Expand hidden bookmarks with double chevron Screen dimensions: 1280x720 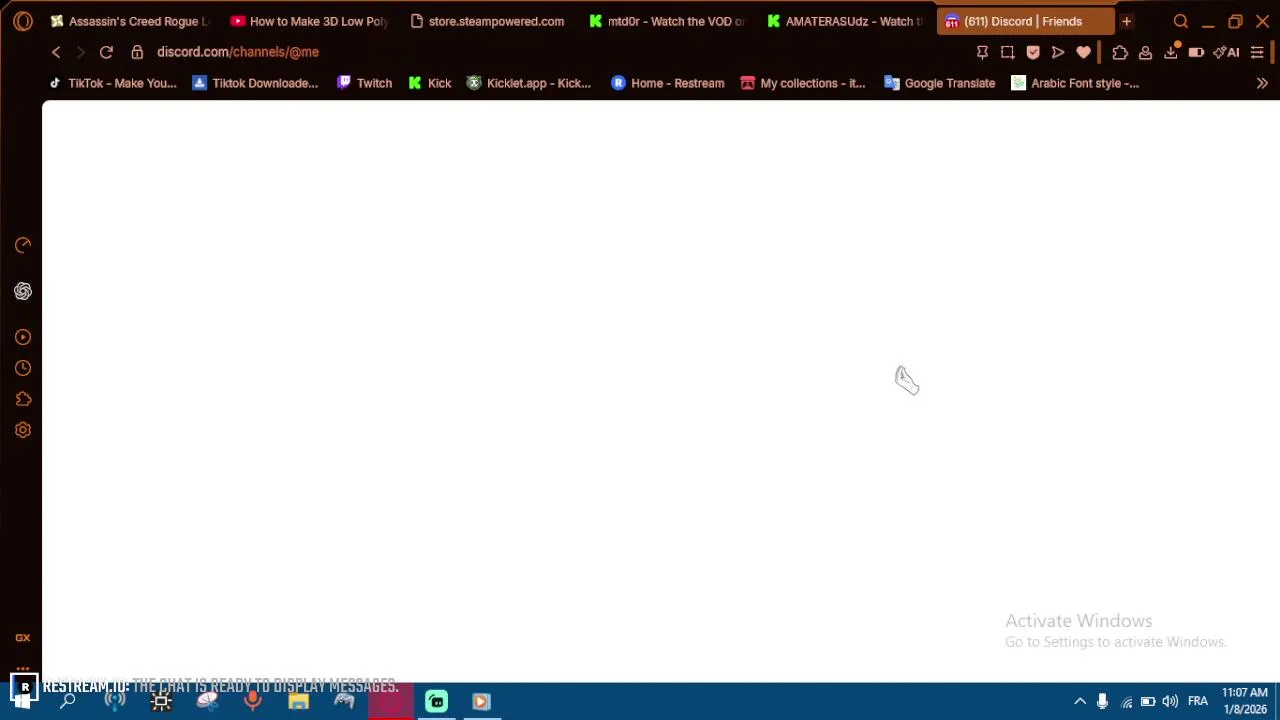click(x=1262, y=83)
